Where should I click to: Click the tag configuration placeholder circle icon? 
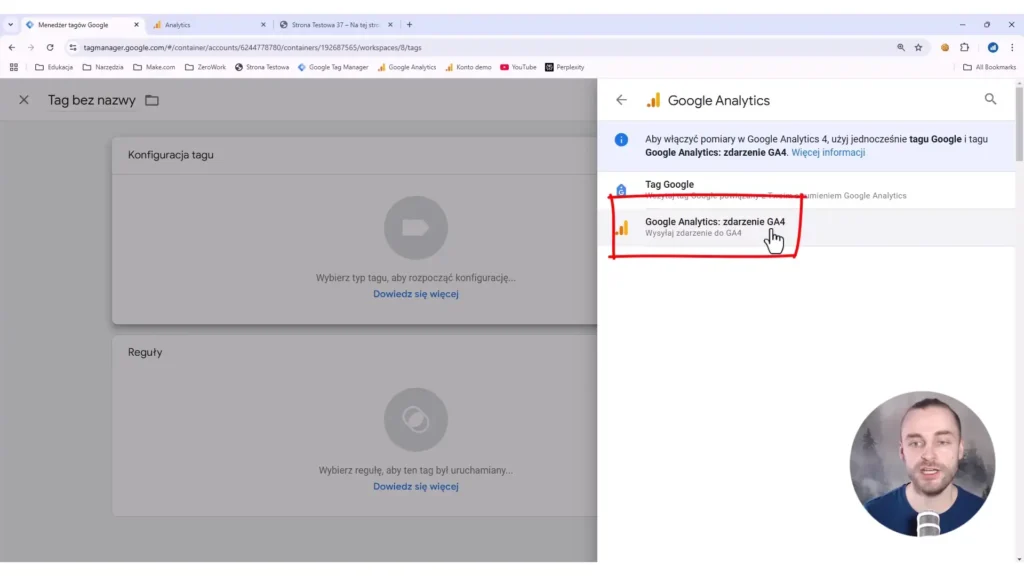point(415,228)
